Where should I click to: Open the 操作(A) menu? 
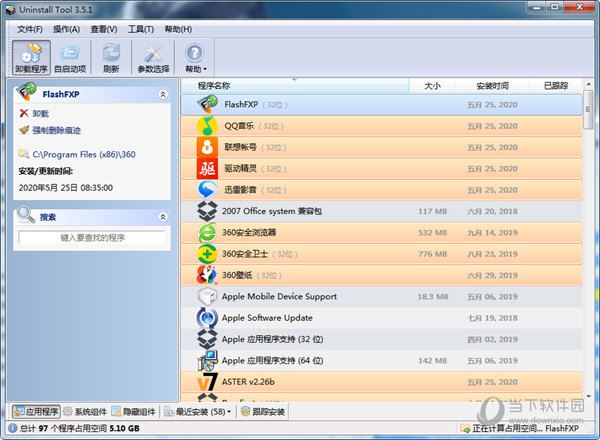[66, 29]
